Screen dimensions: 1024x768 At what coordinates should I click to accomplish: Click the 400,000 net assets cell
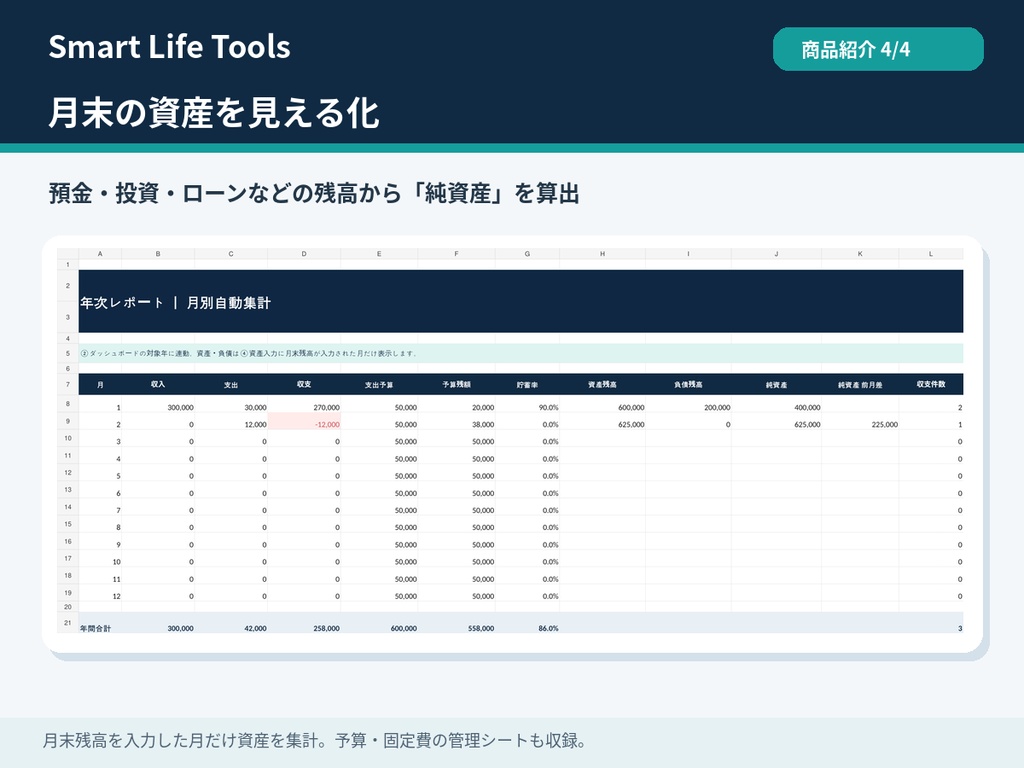coord(776,405)
